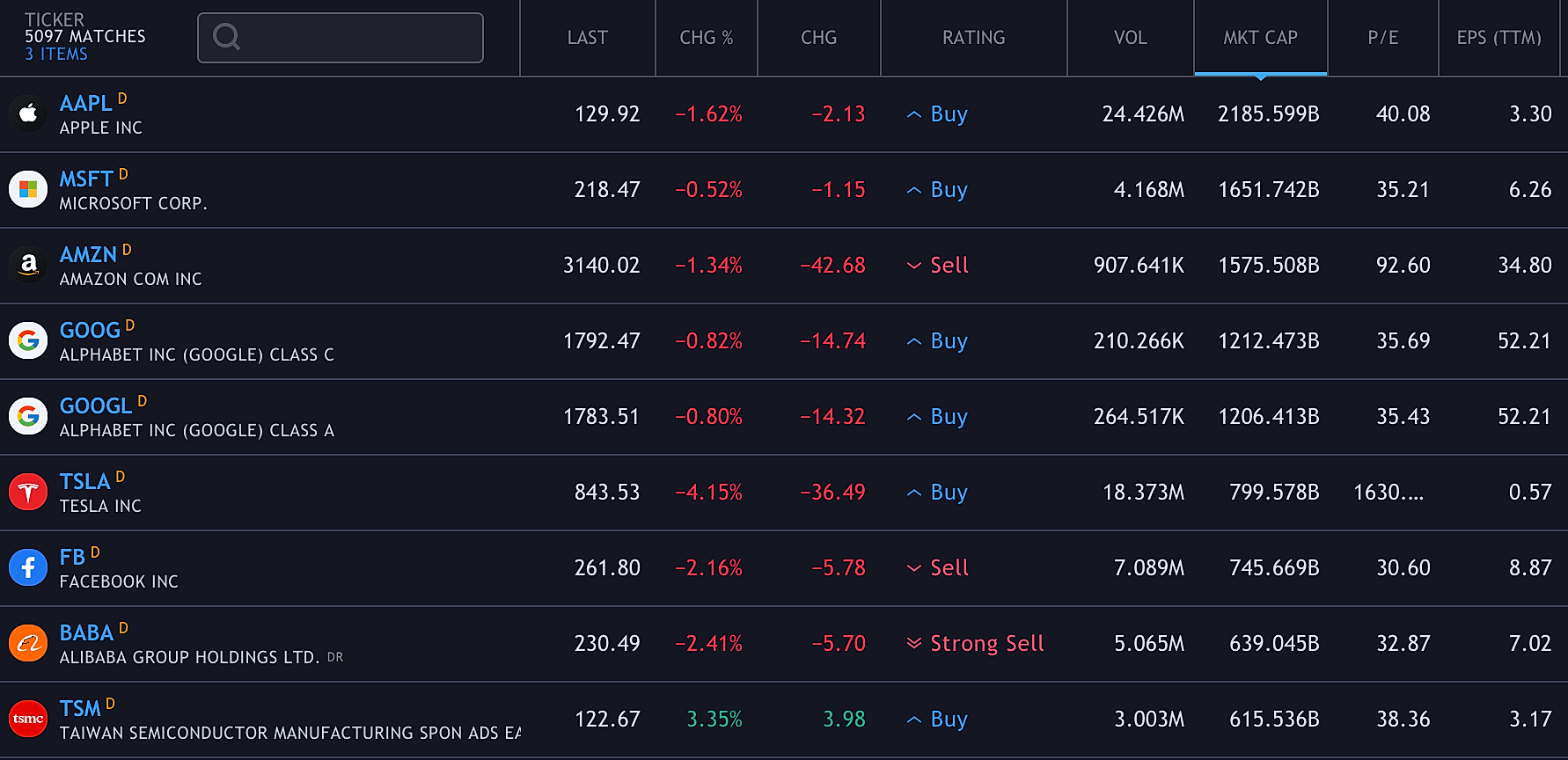Click AMAZON COM INC company name
This screenshot has height=760, width=1568.
pyautogui.click(x=131, y=279)
